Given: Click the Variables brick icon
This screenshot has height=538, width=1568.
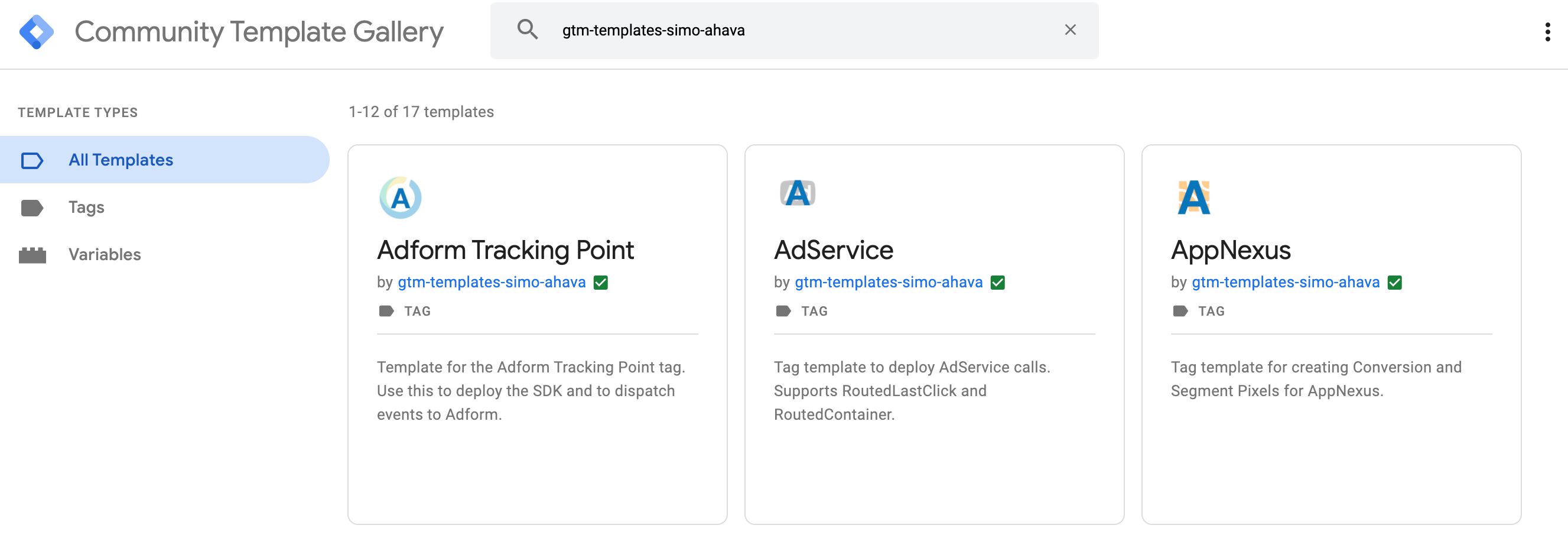Looking at the screenshot, I should point(32,255).
